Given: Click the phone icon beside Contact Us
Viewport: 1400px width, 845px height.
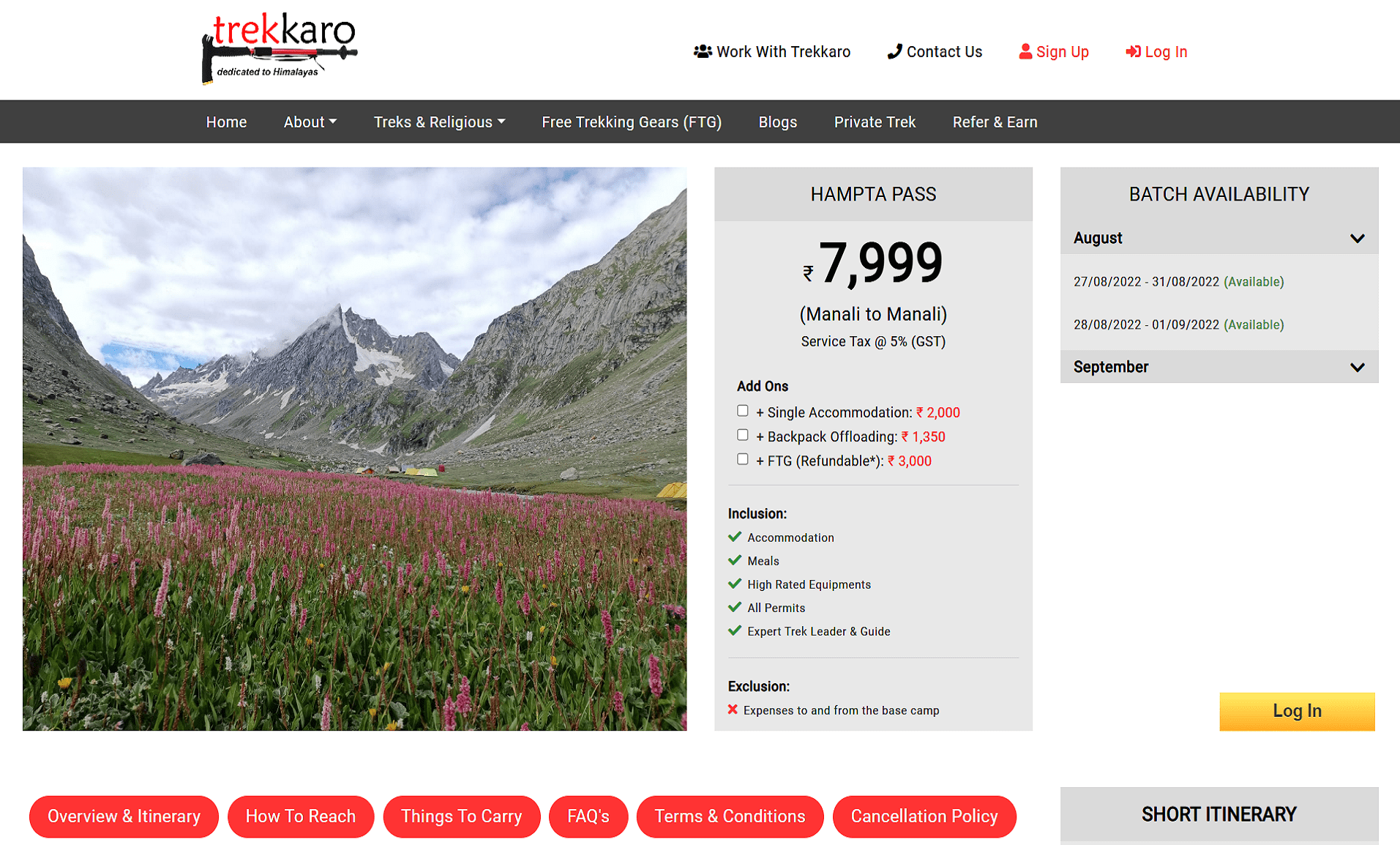Looking at the screenshot, I should (894, 51).
